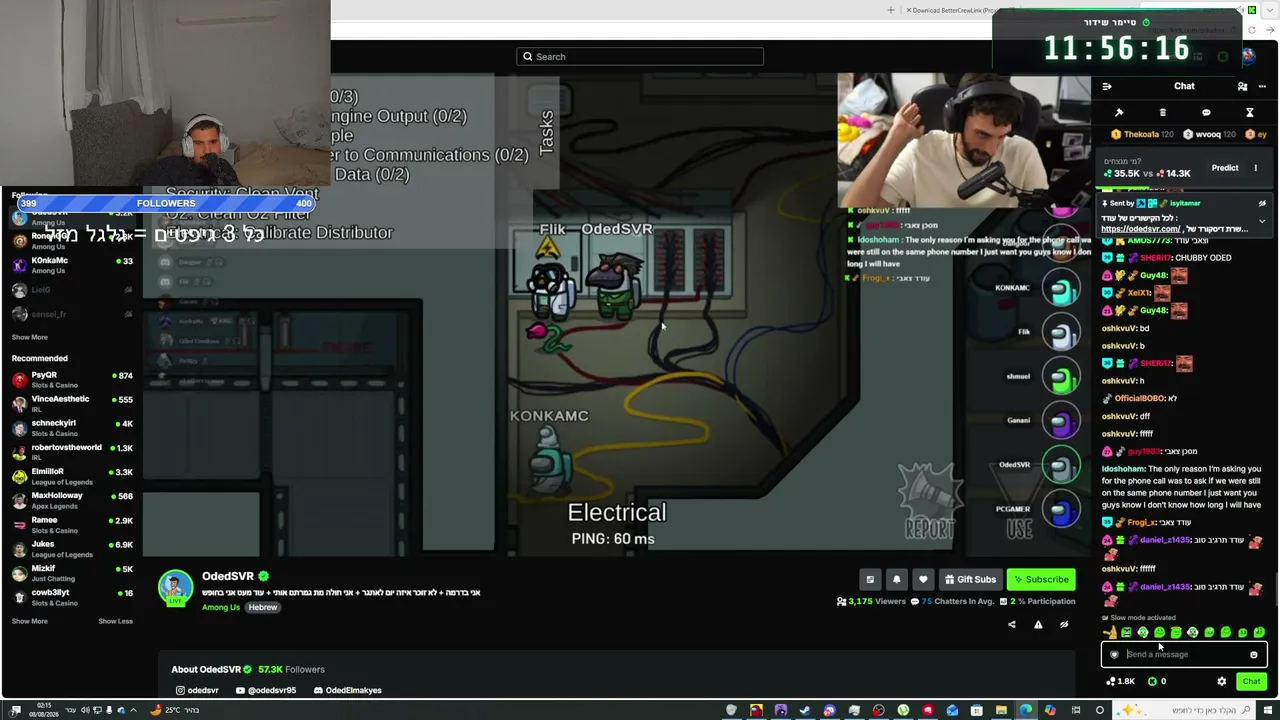Collapse the chat panel with the arrow icon
Image resolution: width=1280 pixels, height=720 pixels.
coord(1107,87)
